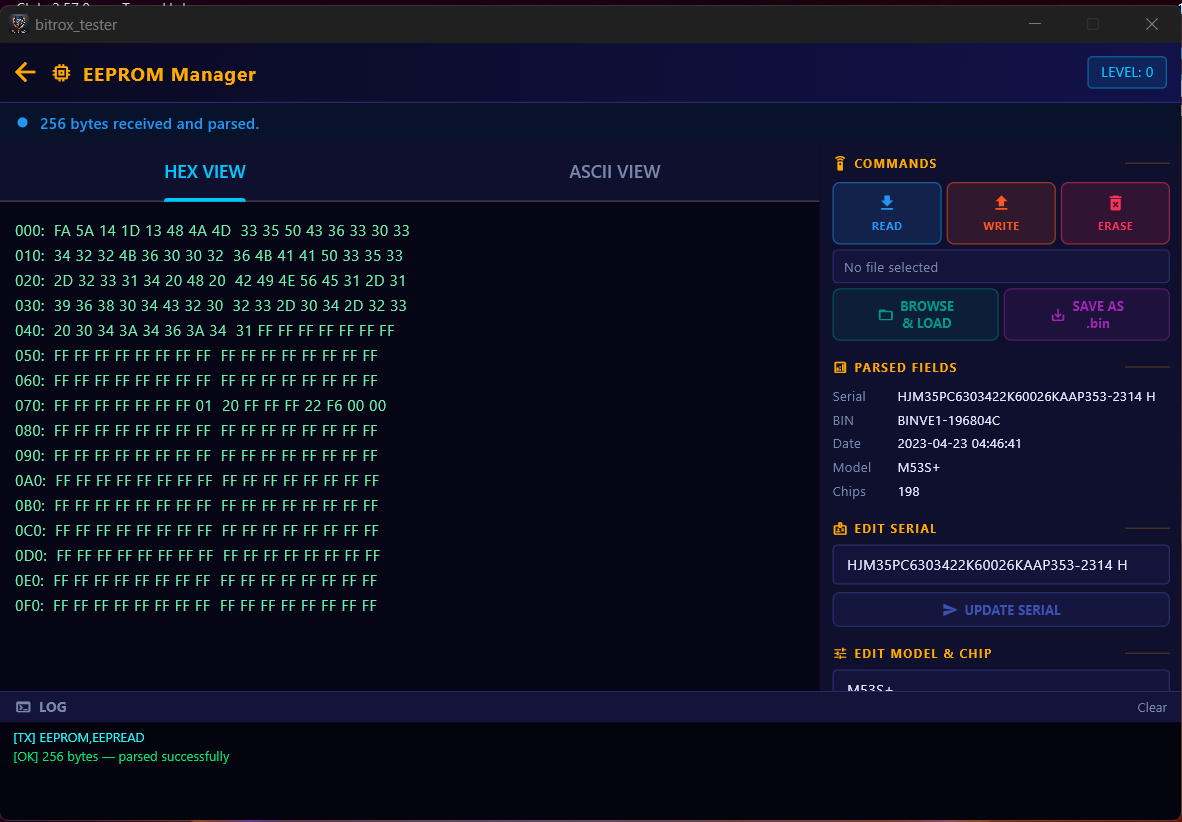Click the blue status dot indicator
Viewport: 1182px width, 822px height.
[23, 122]
